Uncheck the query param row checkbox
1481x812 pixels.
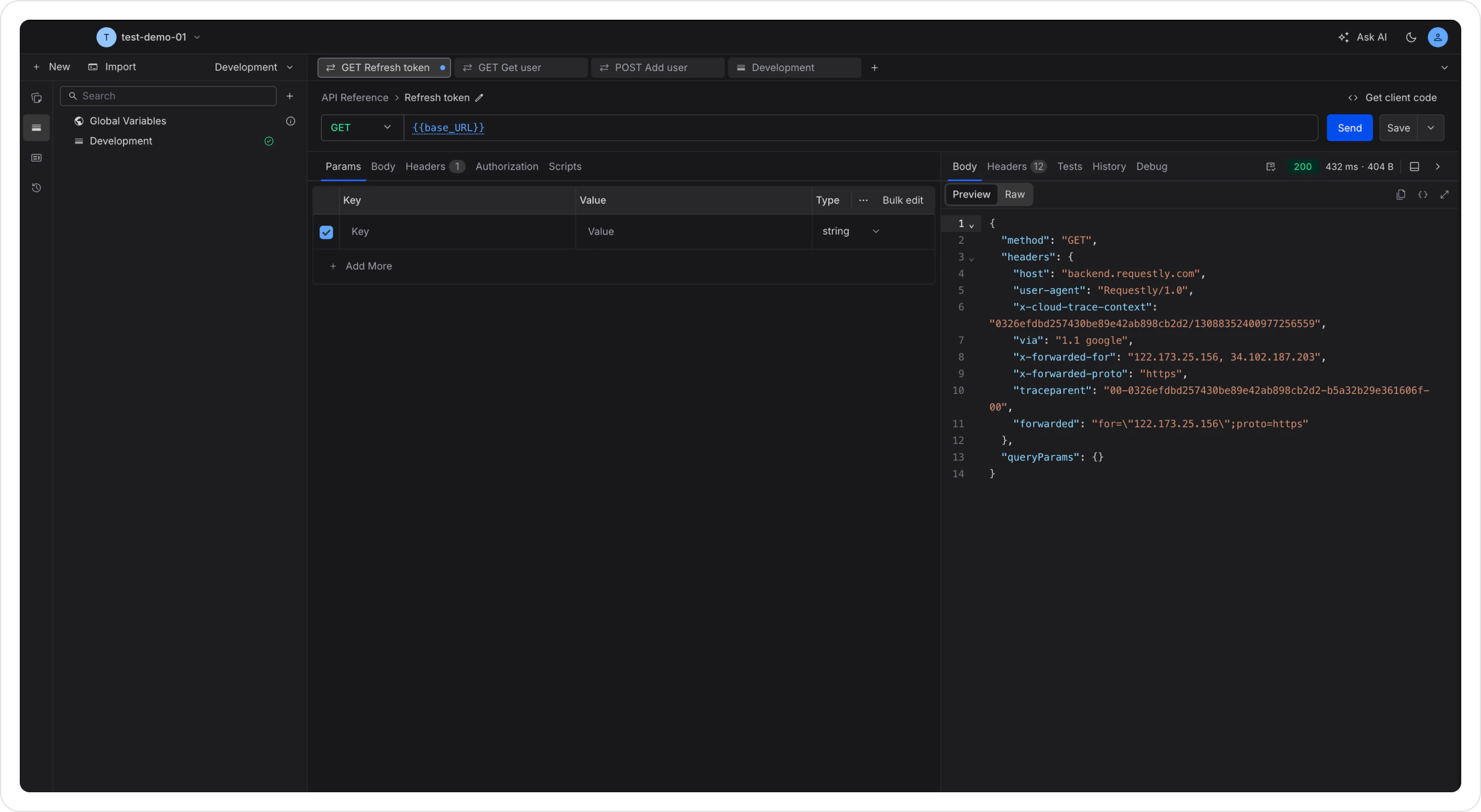click(x=326, y=232)
